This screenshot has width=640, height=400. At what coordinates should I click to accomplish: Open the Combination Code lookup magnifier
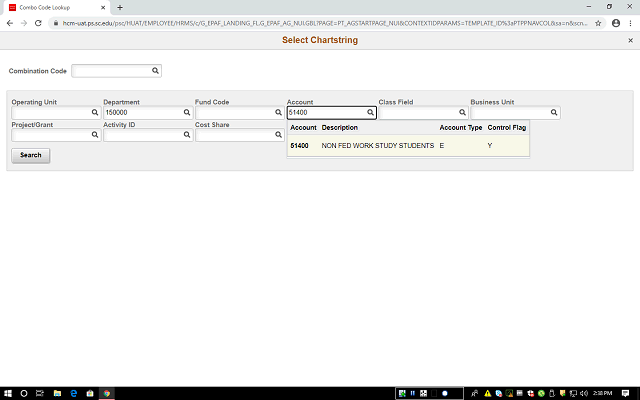tap(155, 71)
